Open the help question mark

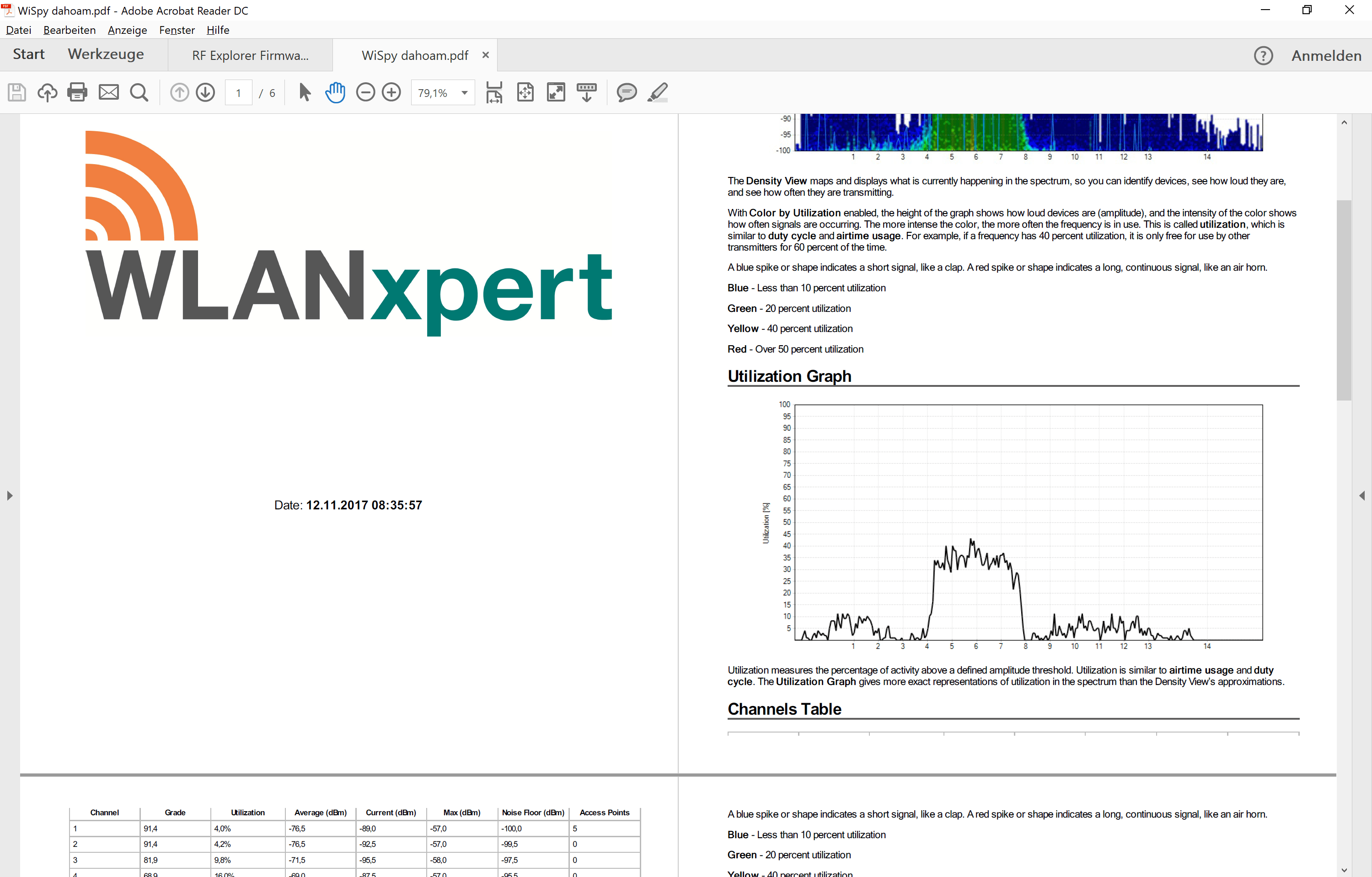[x=1263, y=56]
